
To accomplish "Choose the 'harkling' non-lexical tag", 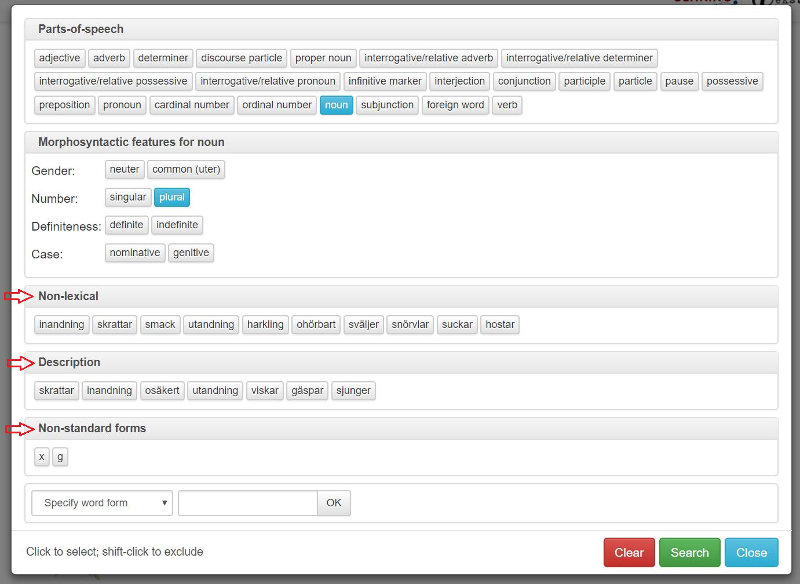I will tap(266, 324).
